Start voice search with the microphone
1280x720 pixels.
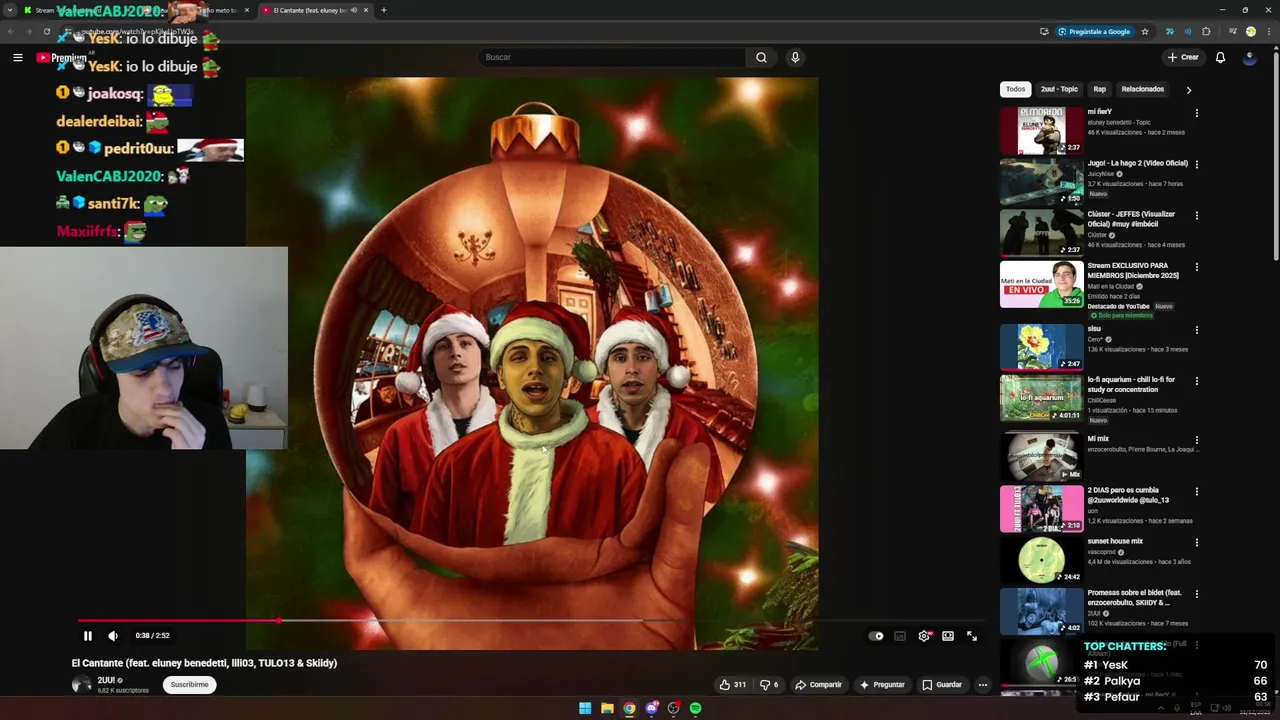click(x=795, y=57)
